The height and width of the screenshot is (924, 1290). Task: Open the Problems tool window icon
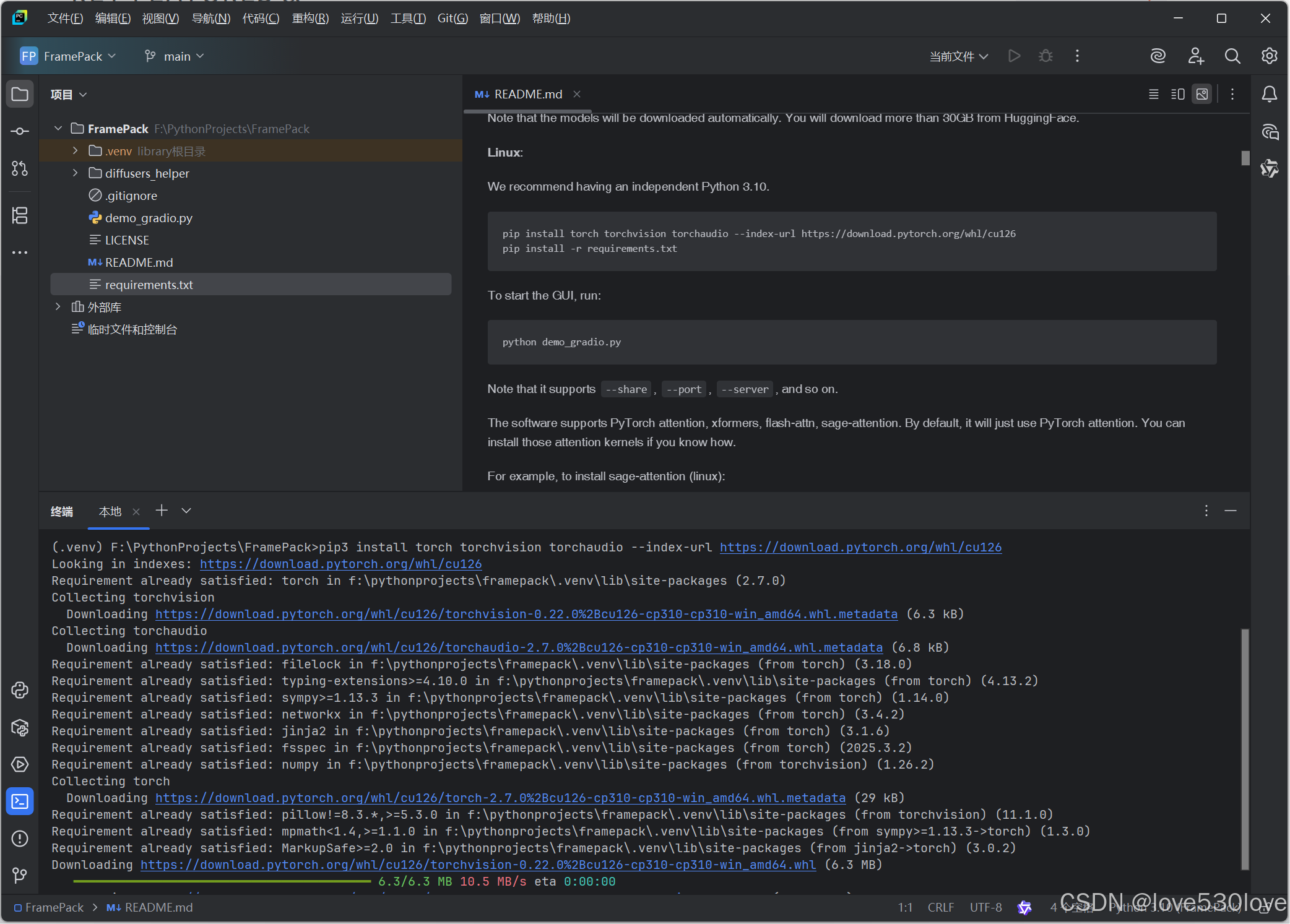[x=20, y=839]
